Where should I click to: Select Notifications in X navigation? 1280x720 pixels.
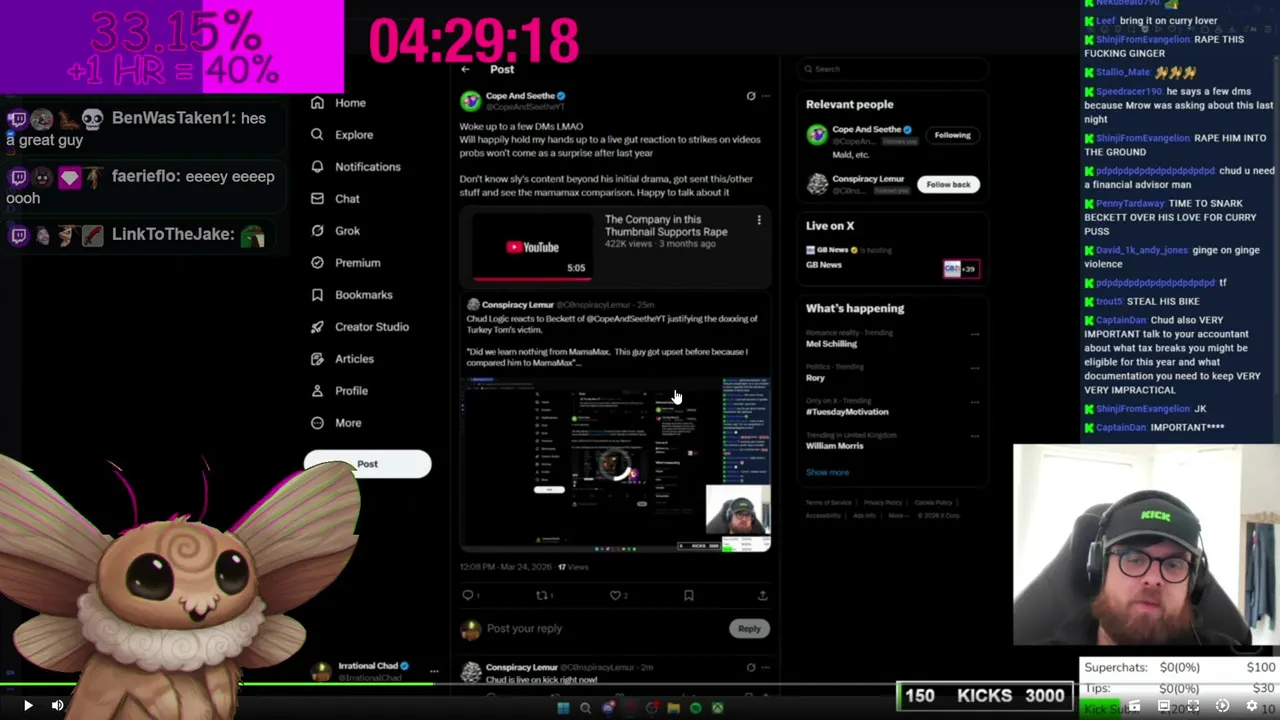(367, 167)
